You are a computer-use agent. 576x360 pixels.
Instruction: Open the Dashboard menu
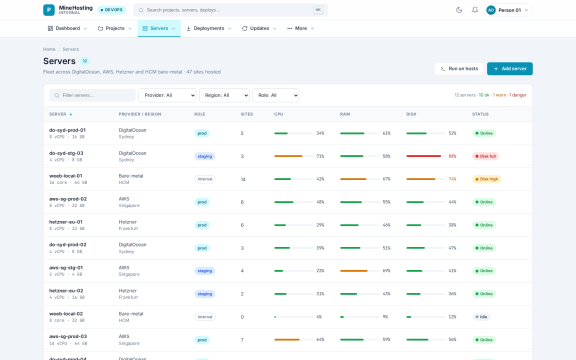[68, 28]
